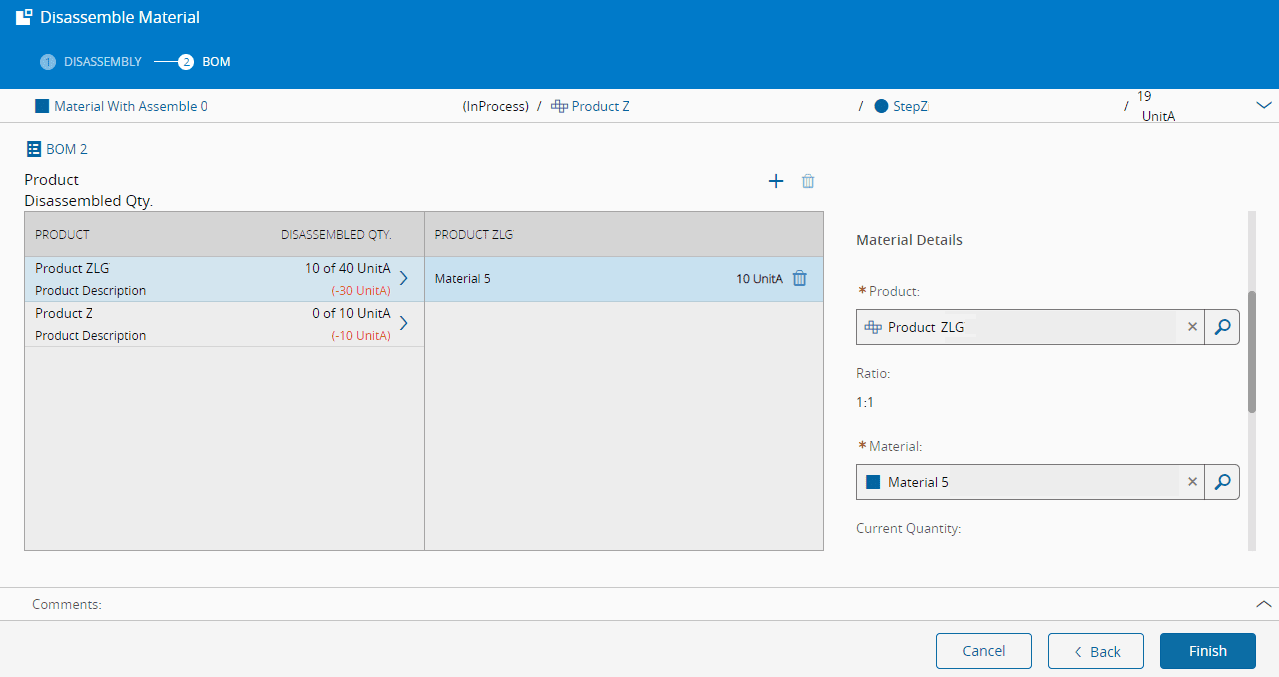The image size is (1279, 677).
Task: Click the BOM 2 list icon
Action: point(34,149)
